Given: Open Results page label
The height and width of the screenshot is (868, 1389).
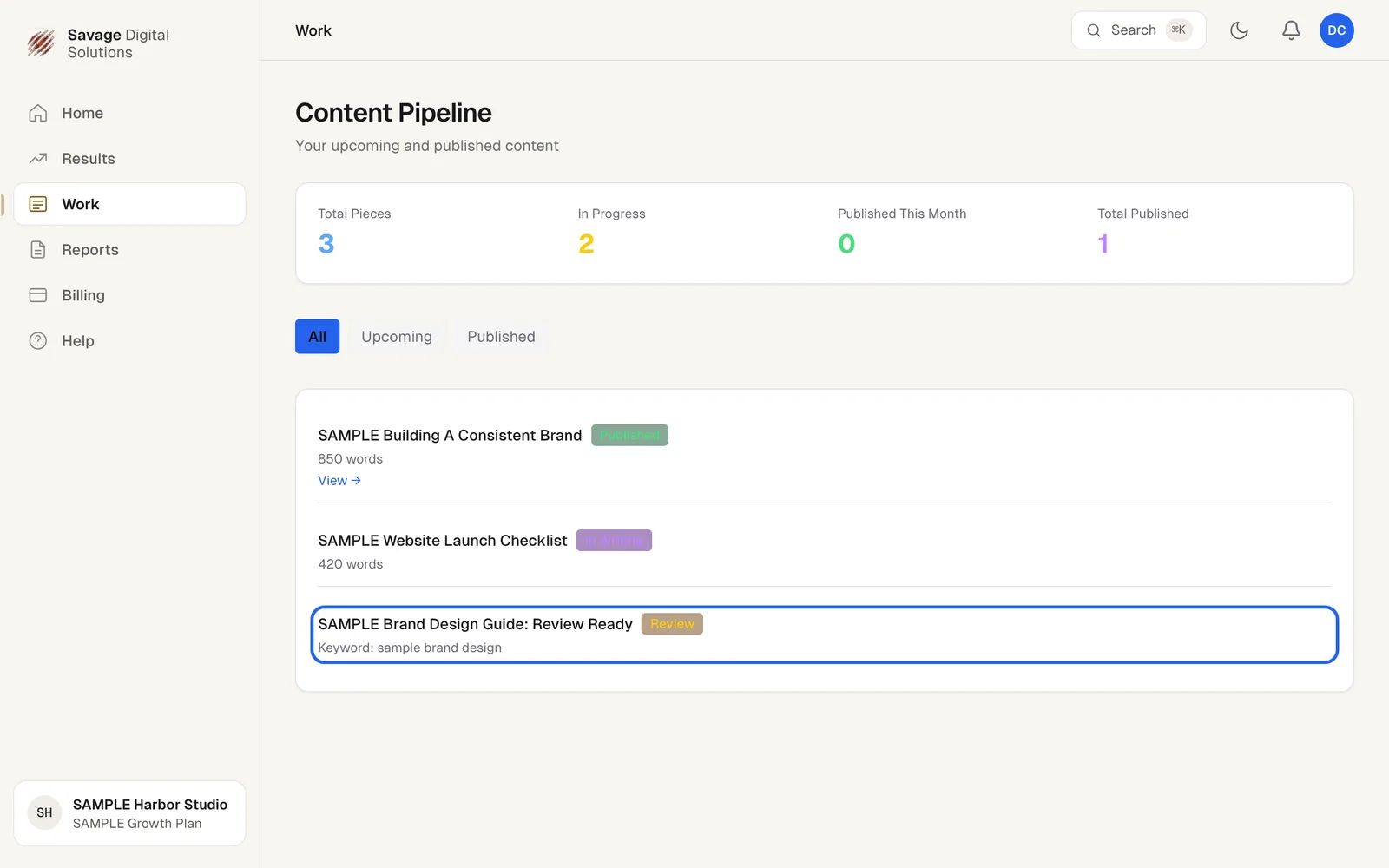Looking at the screenshot, I should coord(89,159).
